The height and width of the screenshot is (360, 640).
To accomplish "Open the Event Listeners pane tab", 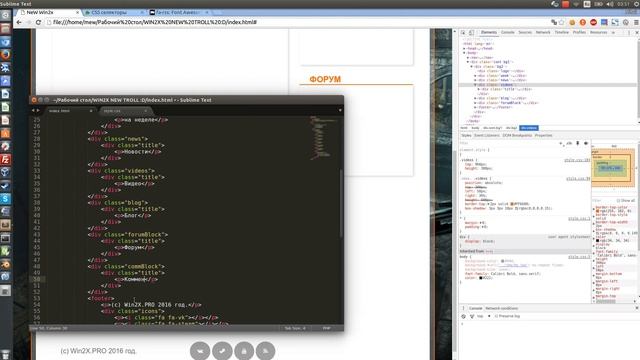I will 487,136.
